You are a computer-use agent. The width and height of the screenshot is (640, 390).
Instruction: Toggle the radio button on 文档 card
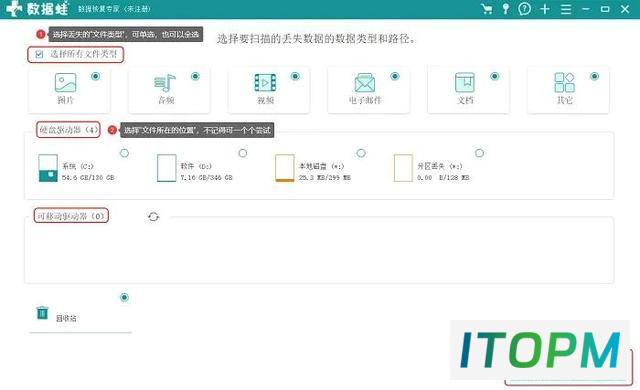495,76
